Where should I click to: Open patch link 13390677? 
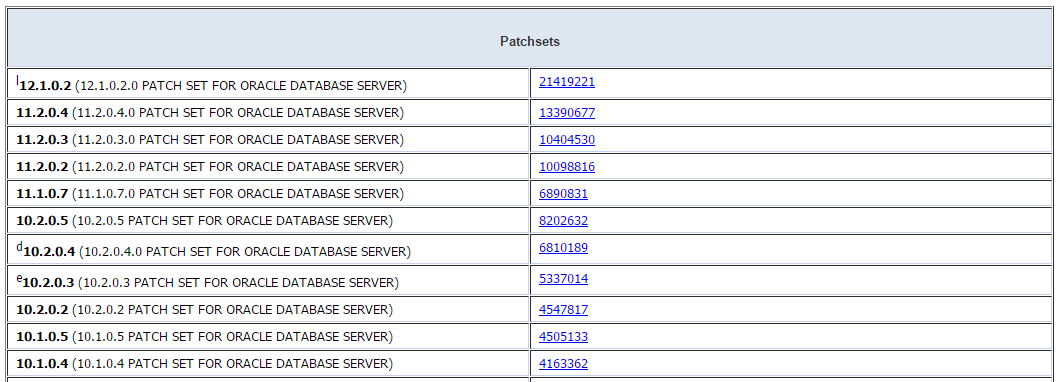pyautogui.click(x=567, y=113)
